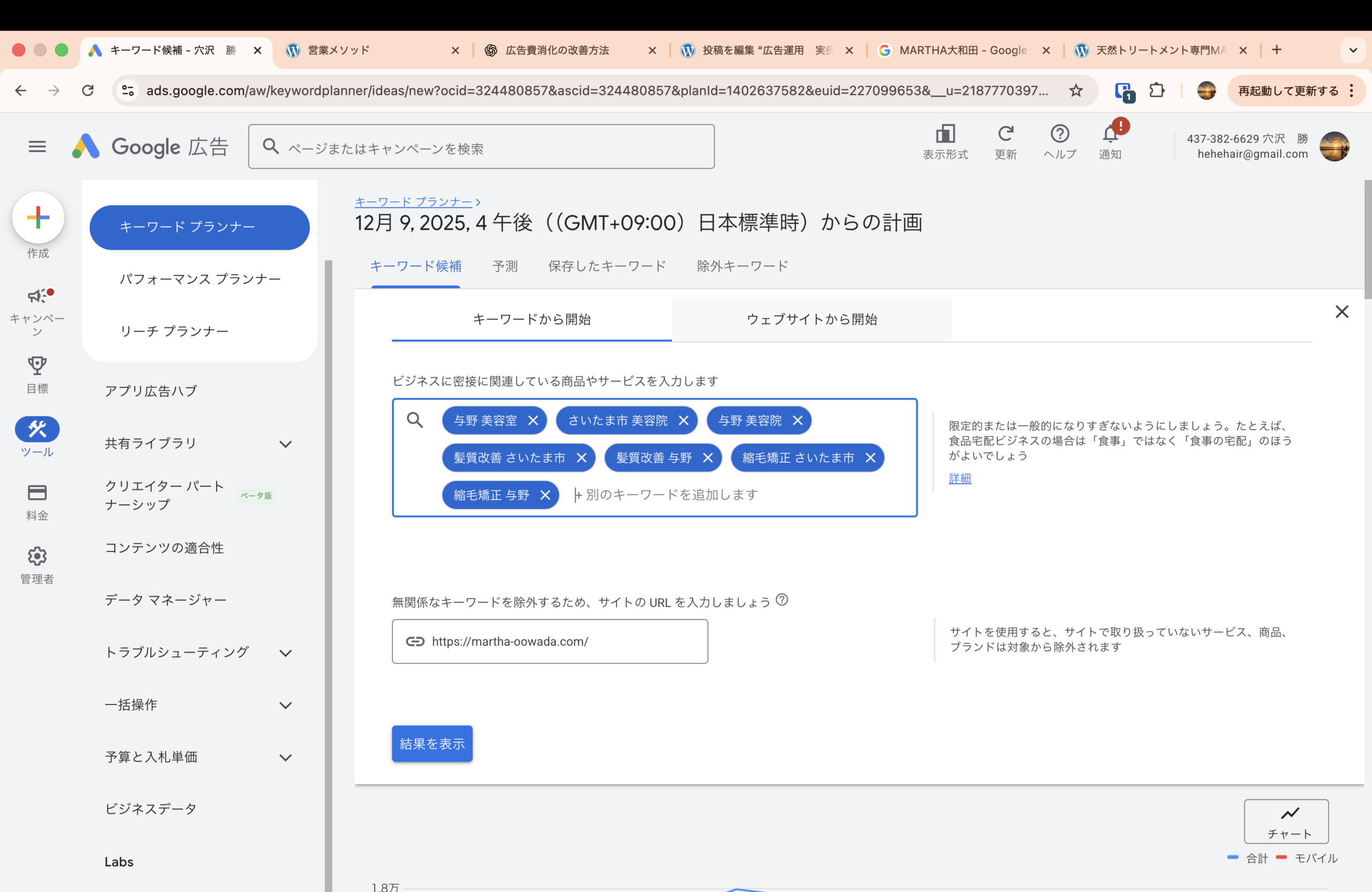Expand 予算と入札単価 menu section
The width and height of the screenshot is (1372, 892).
[285, 758]
